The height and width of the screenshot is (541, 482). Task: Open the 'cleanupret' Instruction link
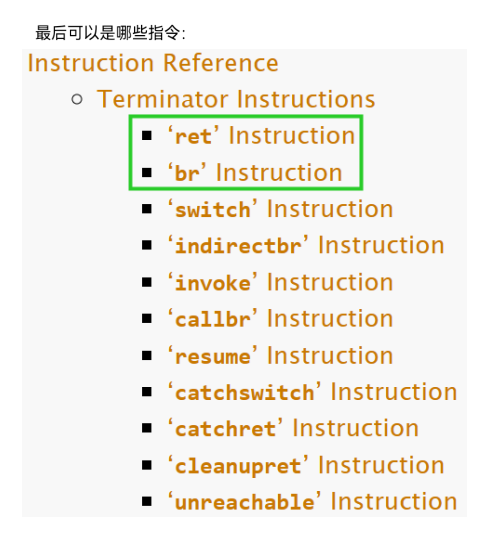coord(306,465)
